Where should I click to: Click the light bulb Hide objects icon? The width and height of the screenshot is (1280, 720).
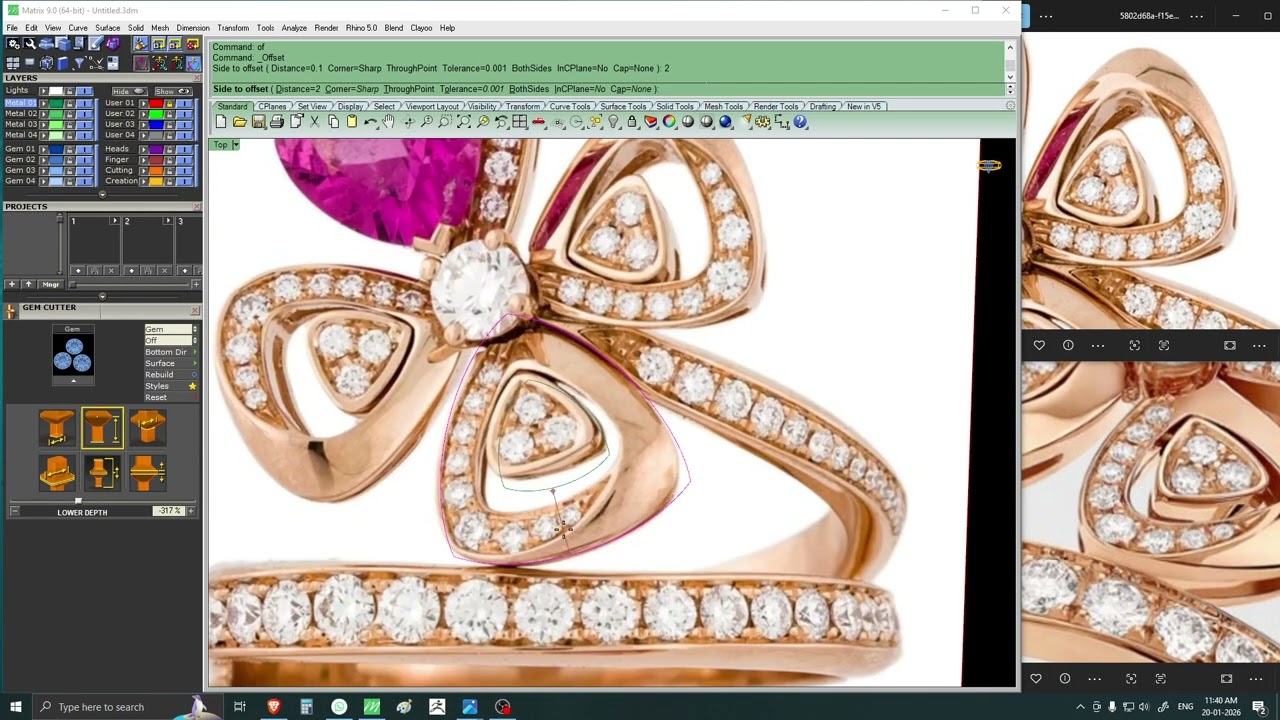click(614, 122)
